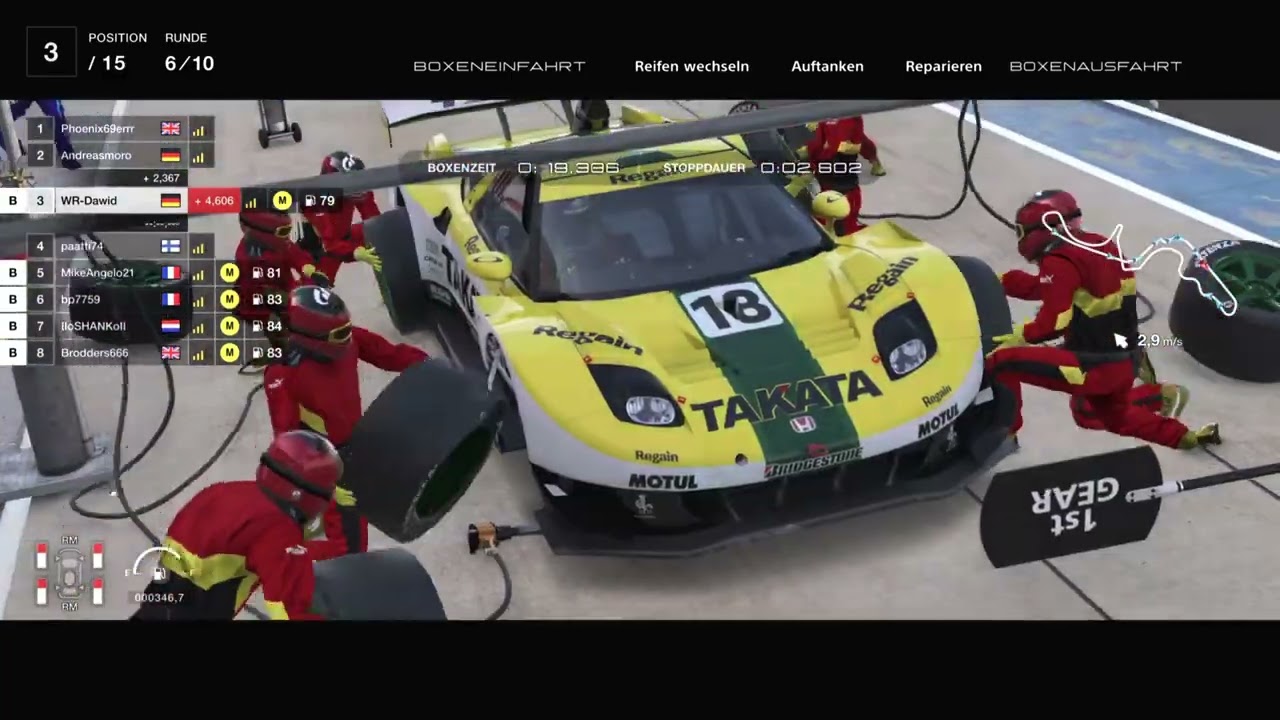Click the connection signal bars for WR-Dawid
The image size is (1280, 720).
(x=251, y=201)
